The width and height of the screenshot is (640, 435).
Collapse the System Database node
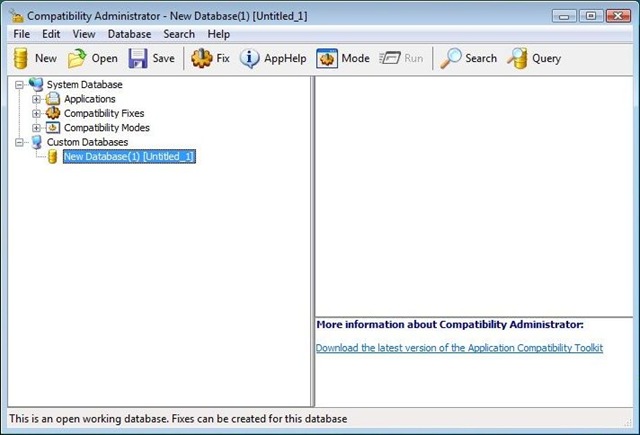[19, 85]
